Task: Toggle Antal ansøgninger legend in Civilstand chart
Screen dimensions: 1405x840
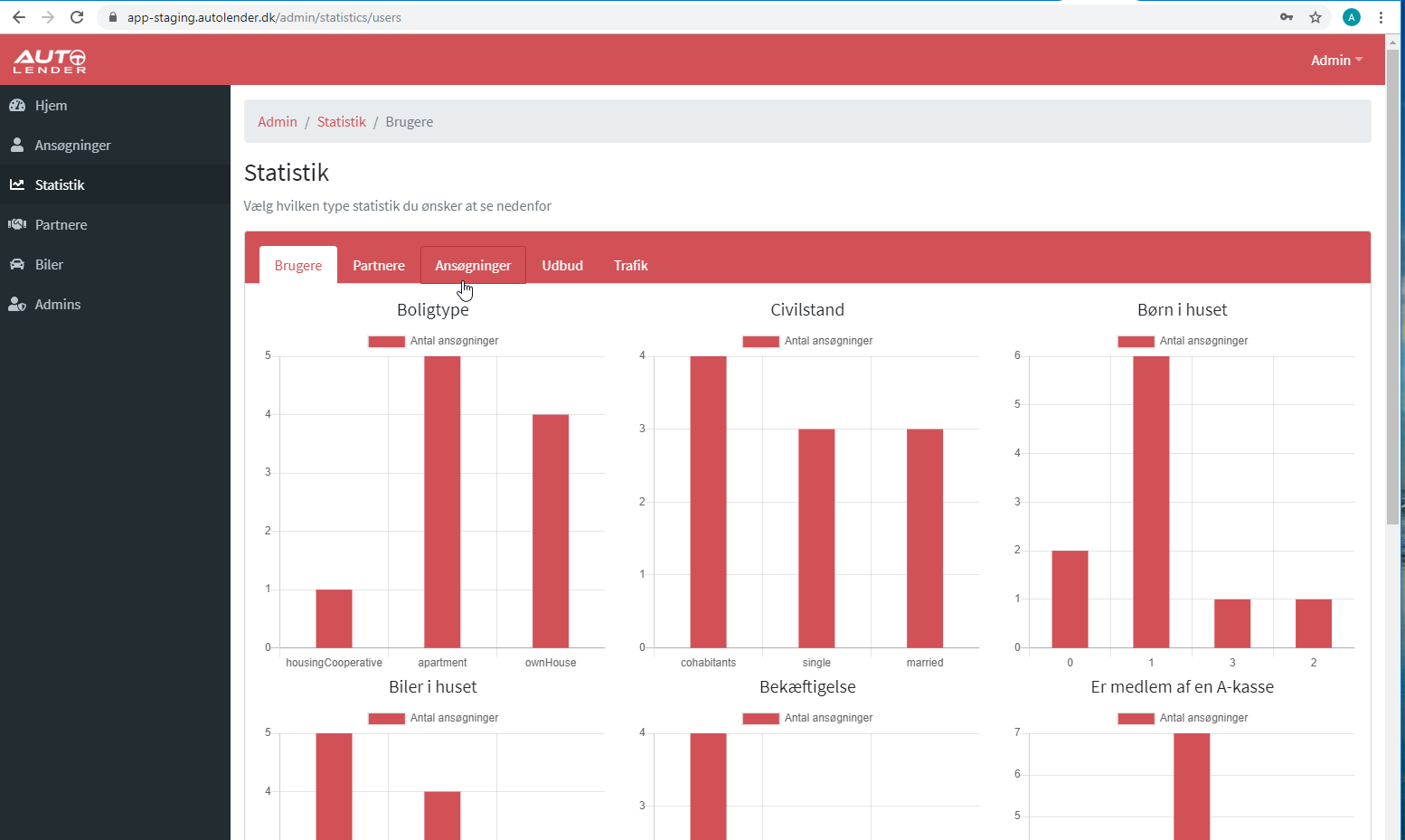Action: tap(807, 341)
